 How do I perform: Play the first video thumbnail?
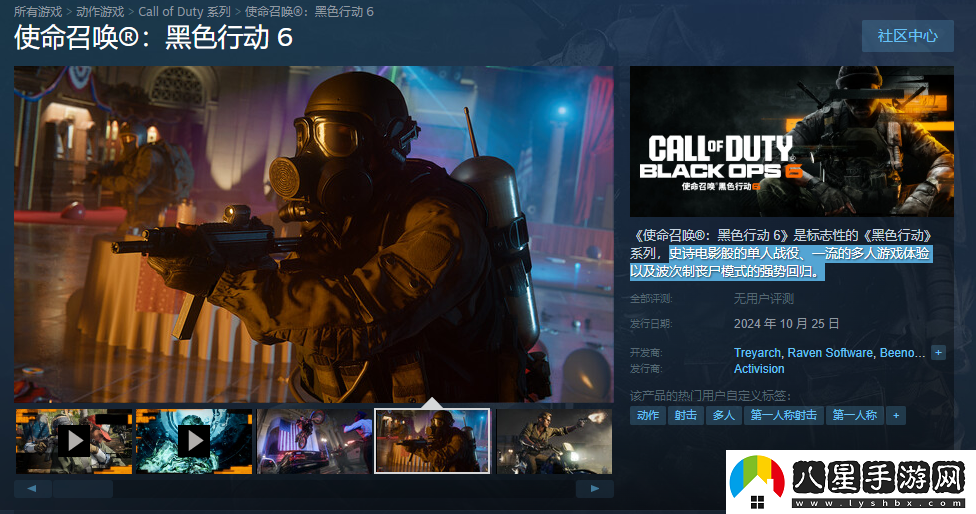point(74,440)
